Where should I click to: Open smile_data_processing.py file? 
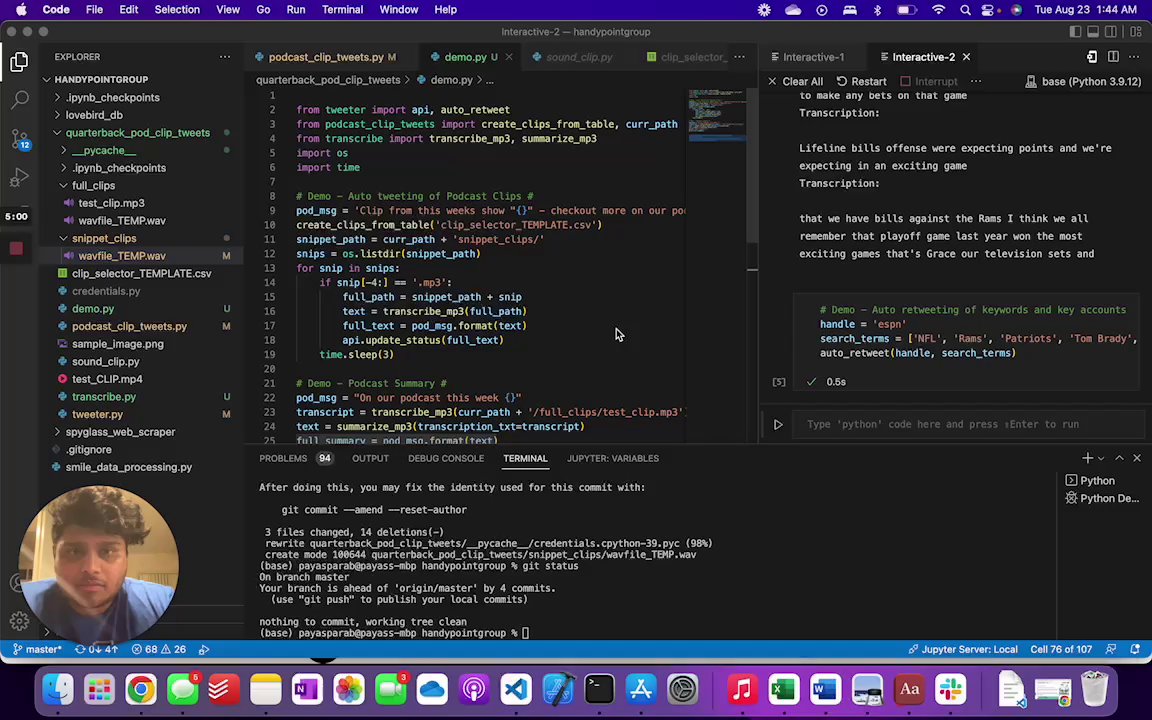[129, 467]
